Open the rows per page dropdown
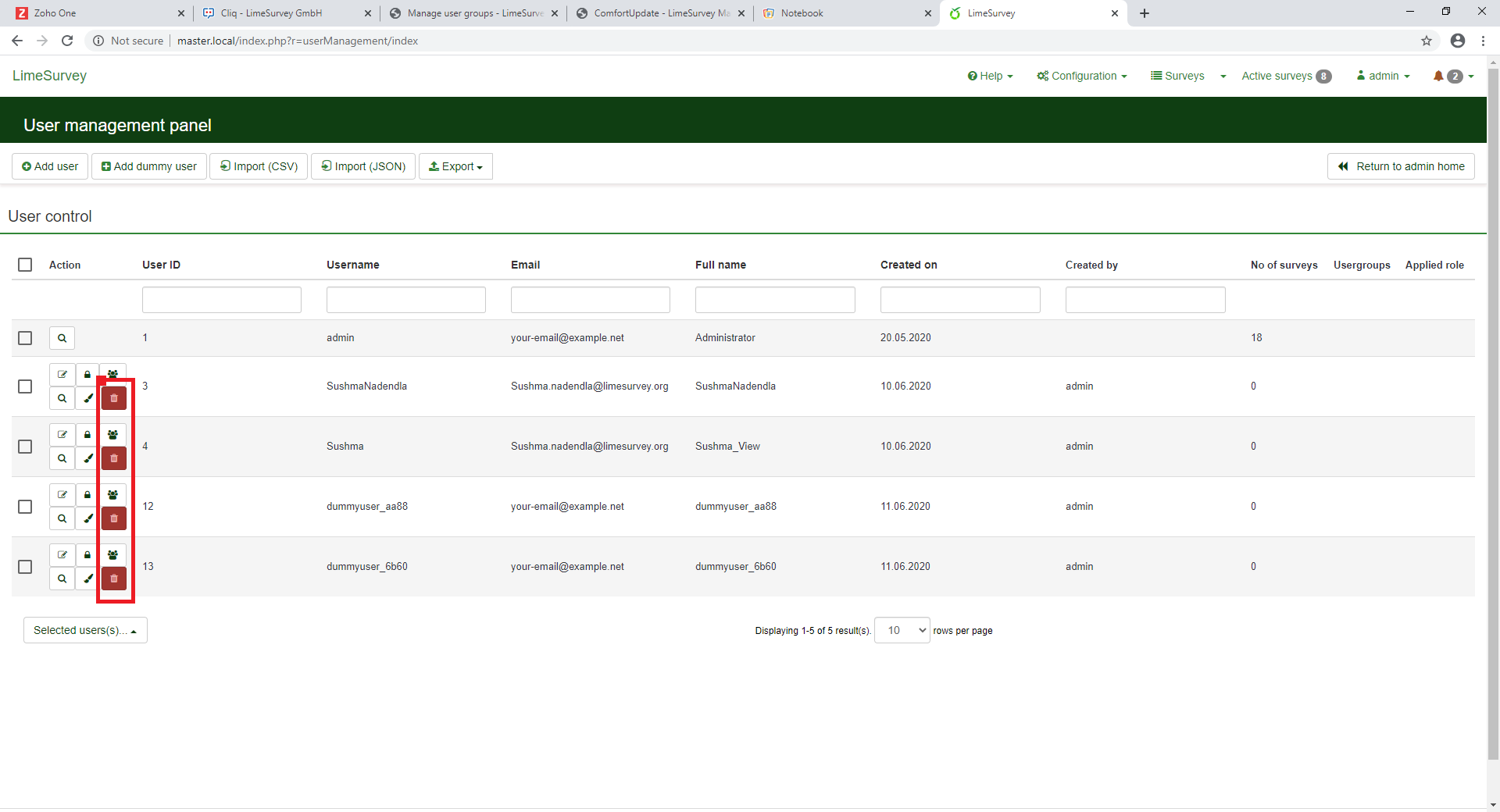Viewport: 1500px width, 812px height. [902, 630]
